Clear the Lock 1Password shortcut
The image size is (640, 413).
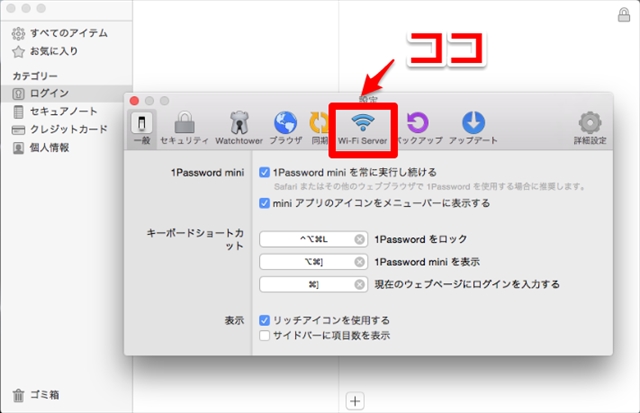click(x=360, y=239)
